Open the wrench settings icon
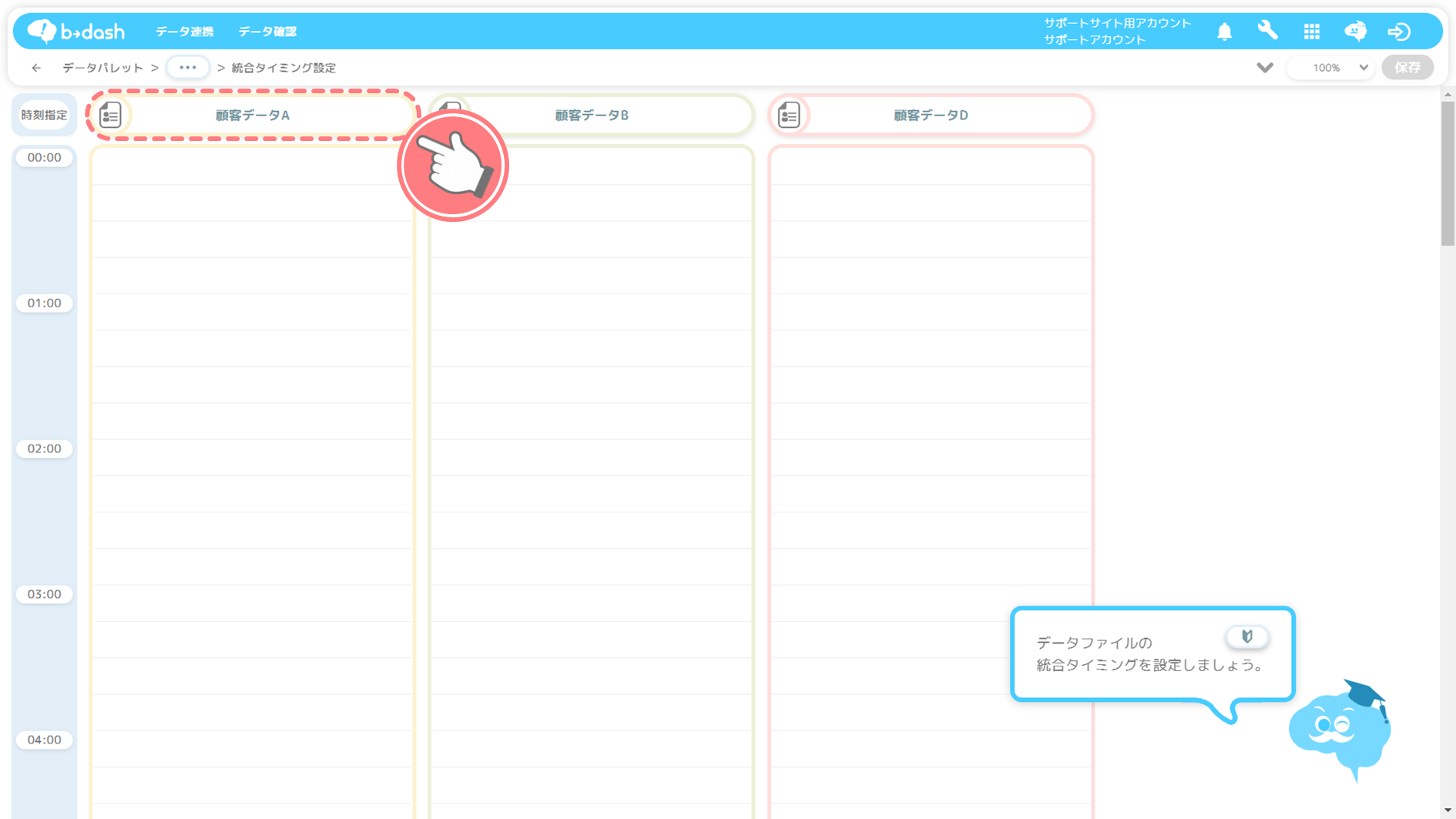Image resolution: width=1456 pixels, height=819 pixels. [1267, 31]
